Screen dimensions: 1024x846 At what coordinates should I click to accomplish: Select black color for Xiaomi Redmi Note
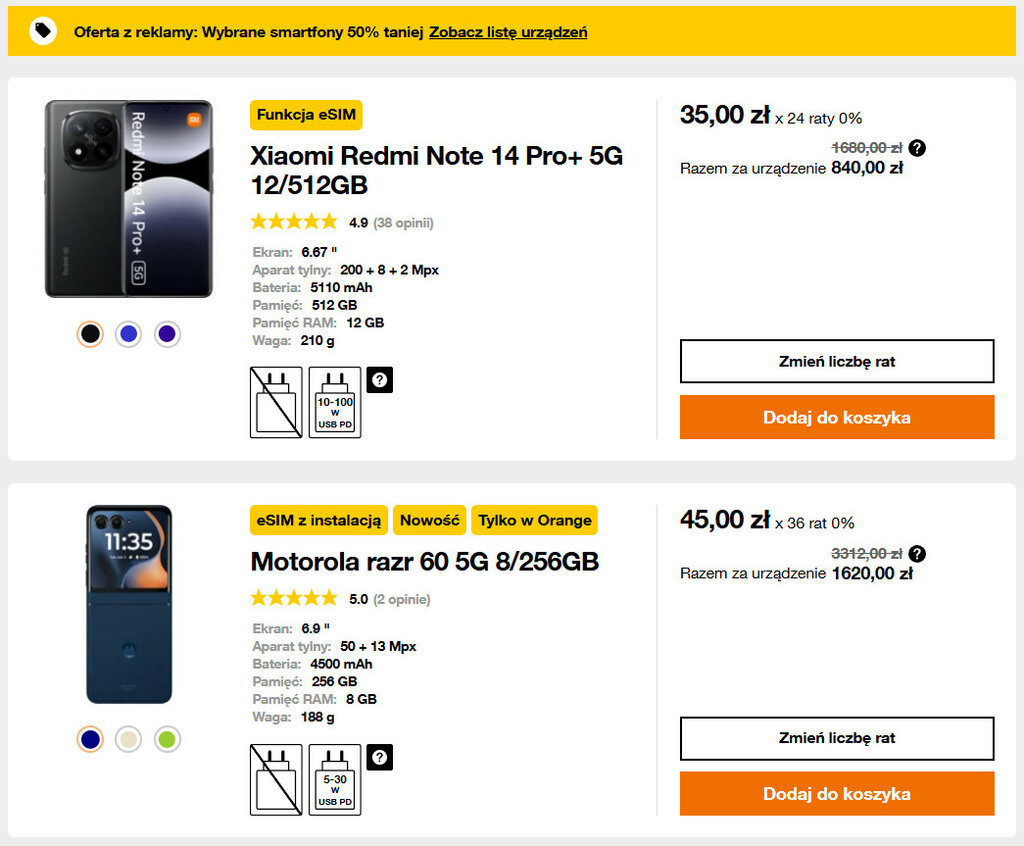tap(90, 335)
